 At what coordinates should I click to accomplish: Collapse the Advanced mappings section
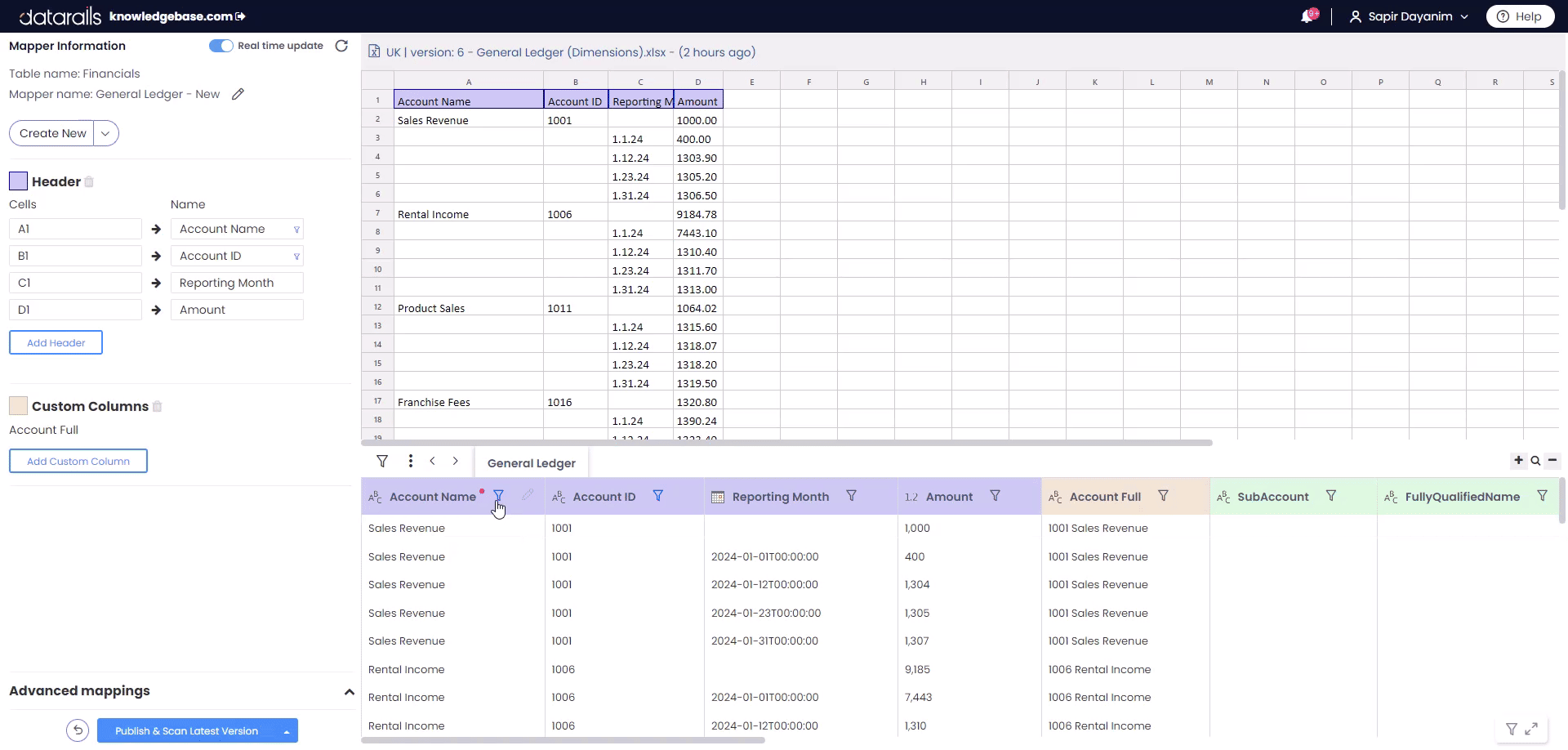350,691
